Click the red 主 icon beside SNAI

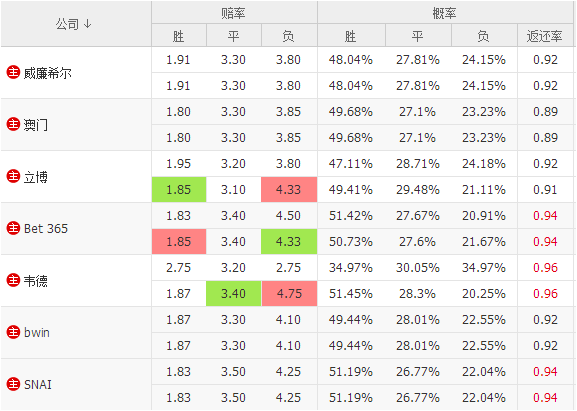pos(13,384)
